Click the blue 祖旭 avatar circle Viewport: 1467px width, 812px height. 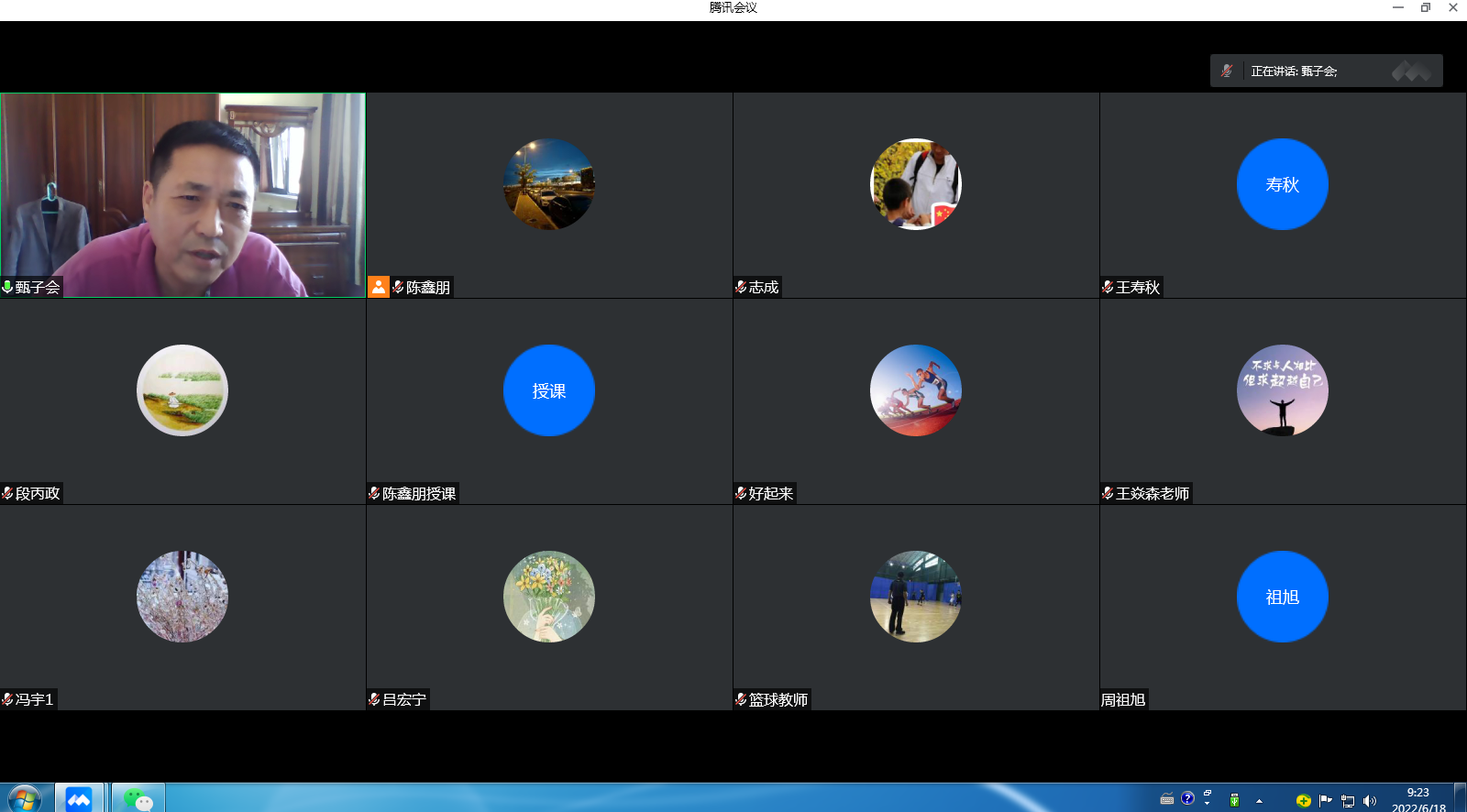[x=1283, y=597]
